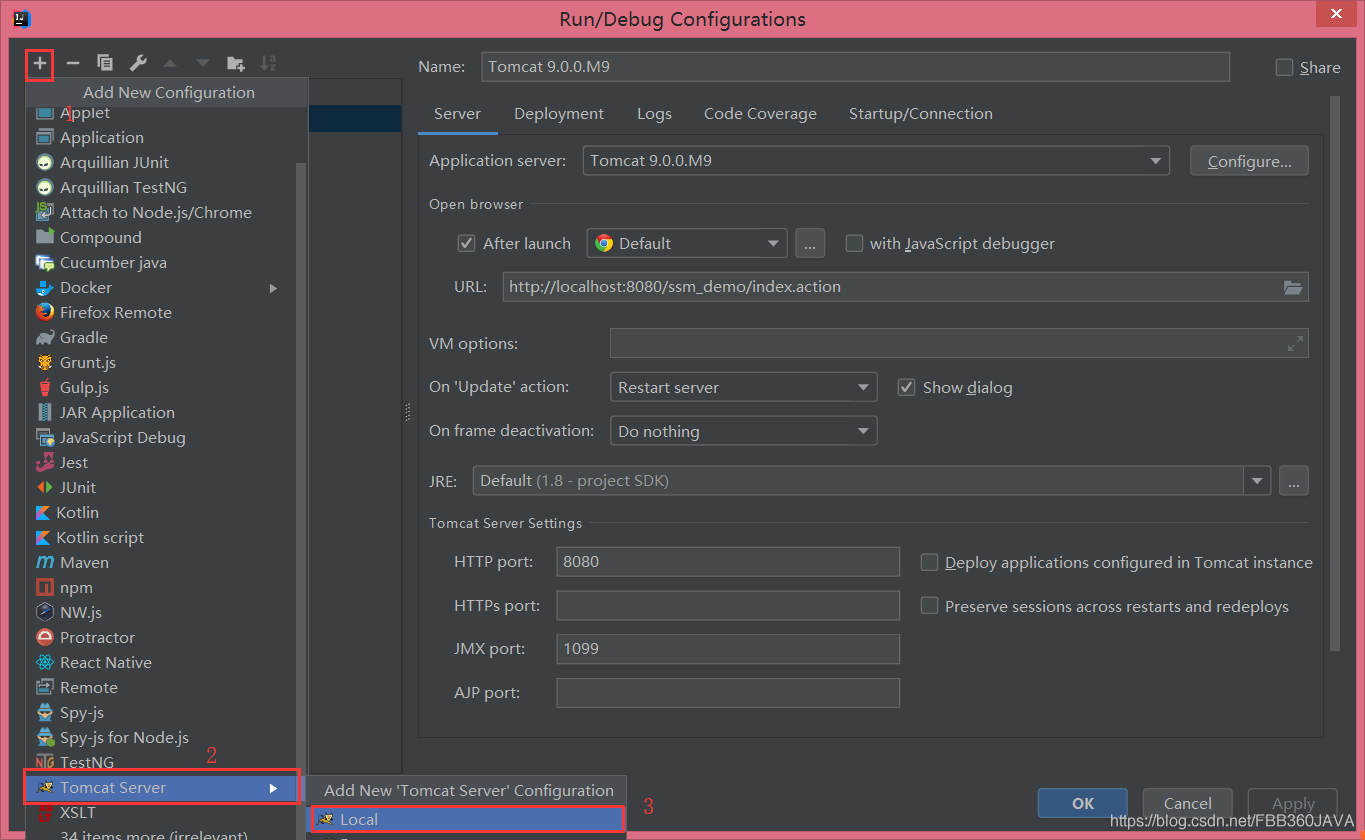Open the Code Coverage tab
Screen dimensions: 1365x840
760,114
